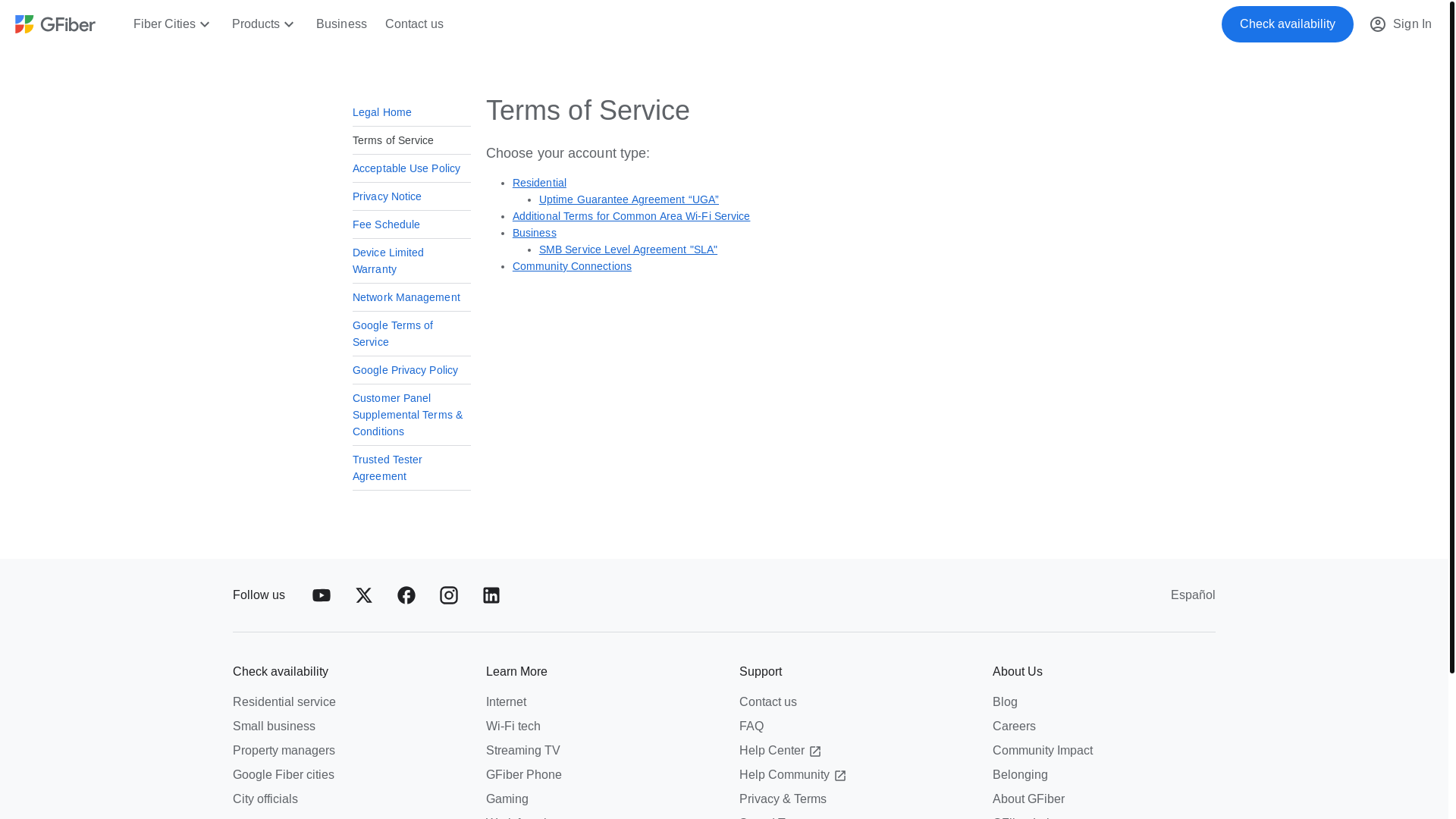Image resolution: width=1456 pixels, height=819 pixels.
Task: Switch language to Español
Action: pos(1193,595)
